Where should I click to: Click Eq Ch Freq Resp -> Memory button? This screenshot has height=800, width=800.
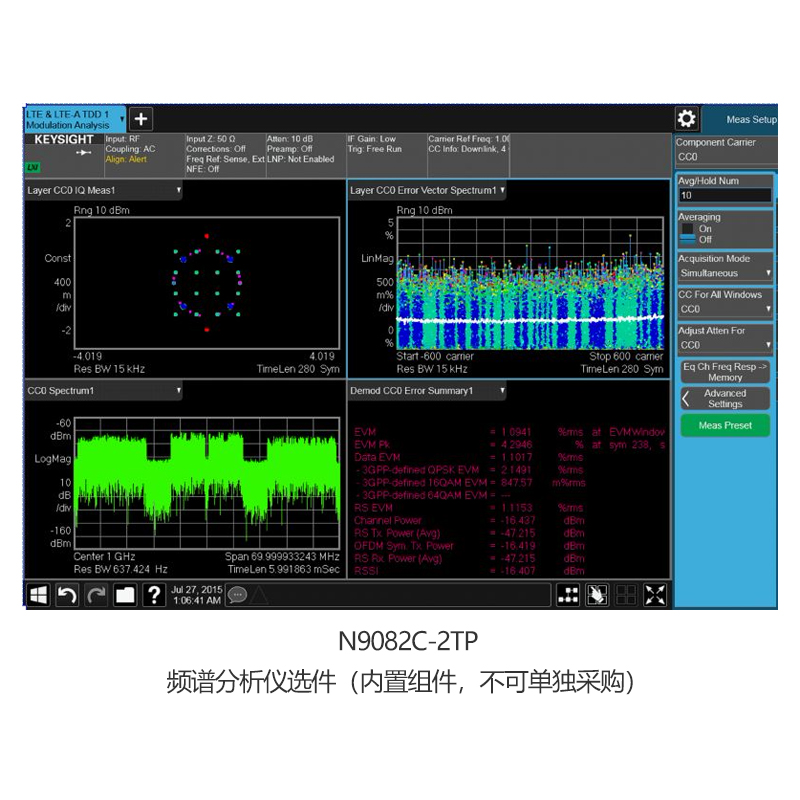pos(725,372)
